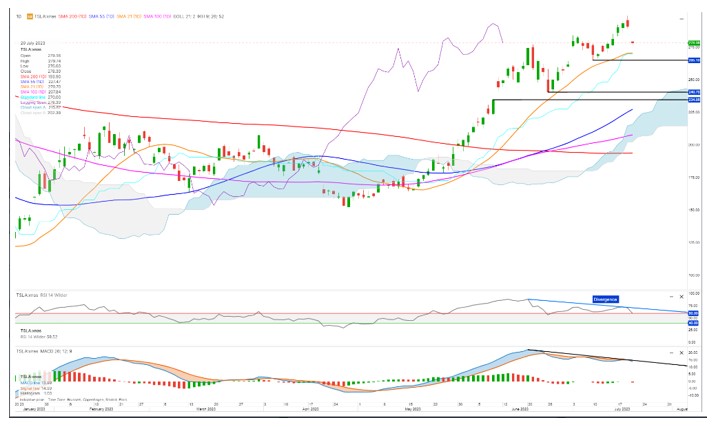Click the Close price row in the data box
Image resolution: width=715 pixels, height=427 pixels.
41,71
